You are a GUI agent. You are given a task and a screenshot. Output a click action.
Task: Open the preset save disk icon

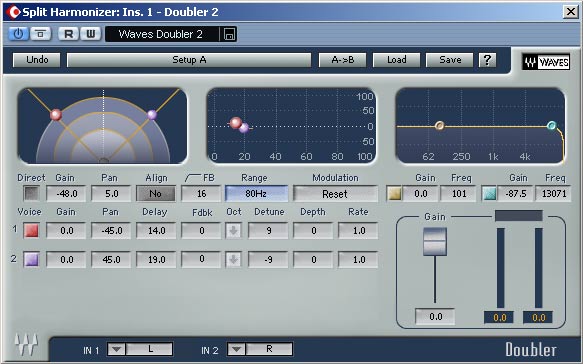229,35
